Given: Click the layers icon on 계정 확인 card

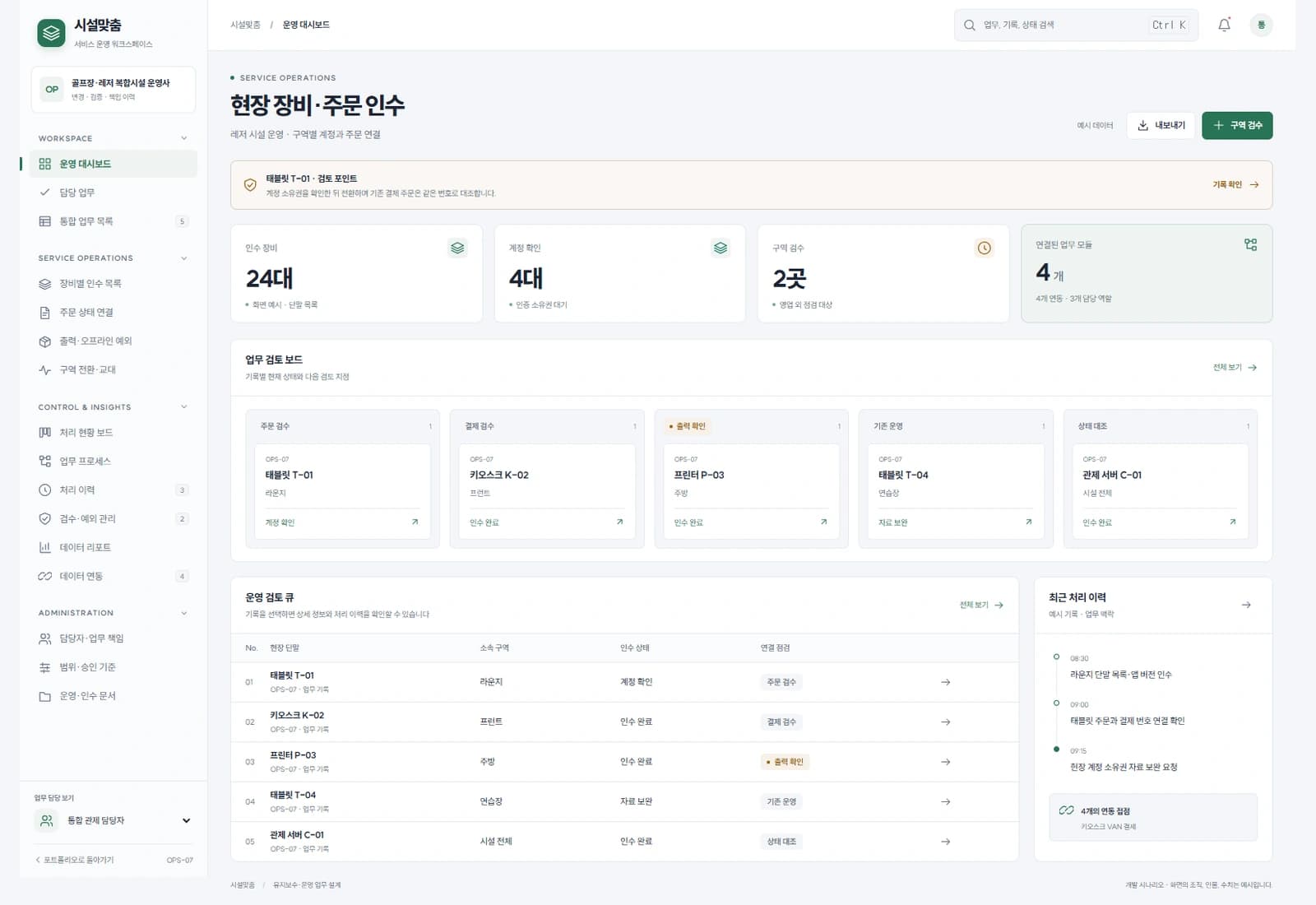Looking at the screenshot, I should (x=721, y=248).
